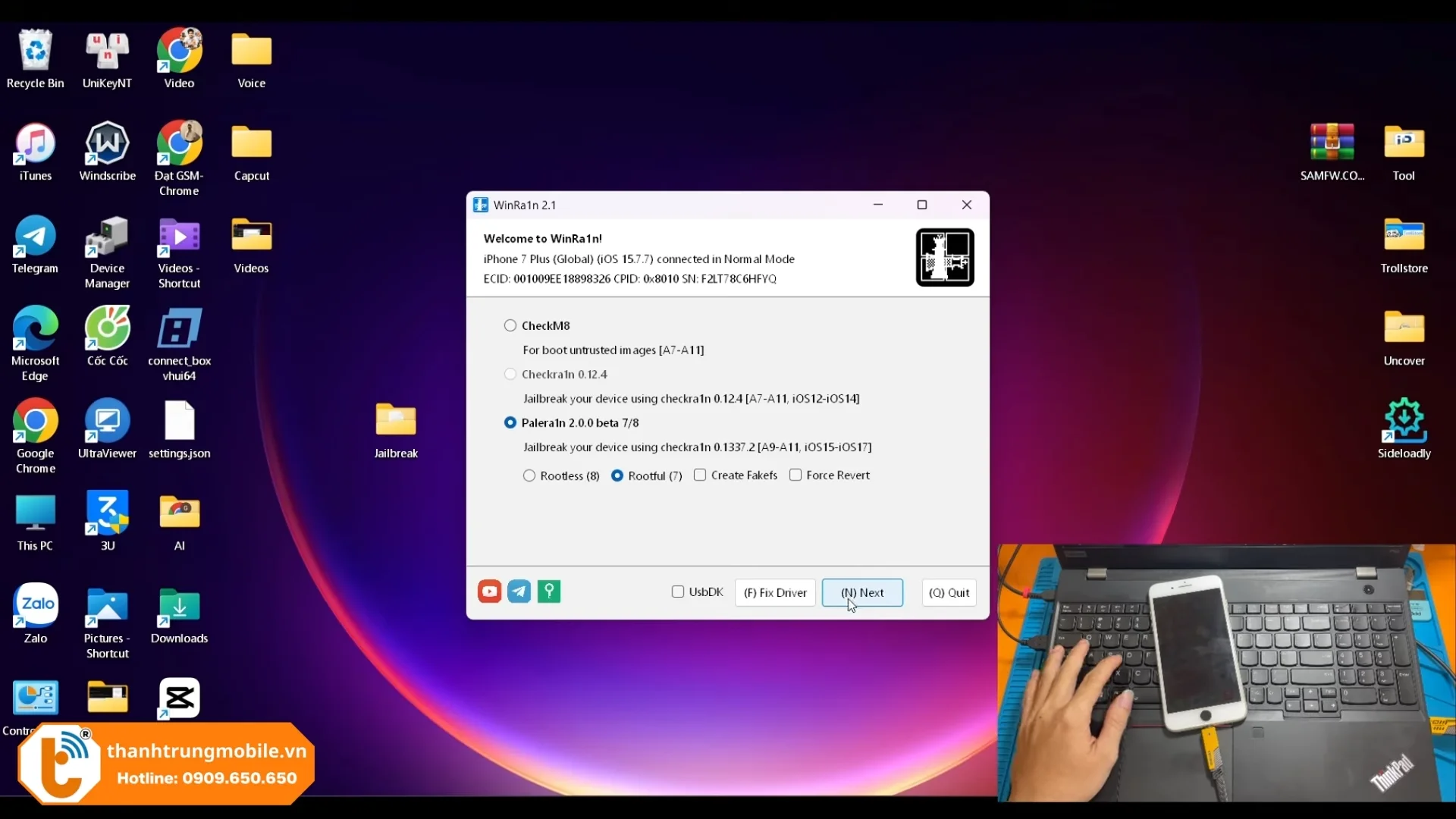This screenshot has height=819, width=1456.
Task: Click the WinRa1n logo image in header
Action: (x=944, y=258)
